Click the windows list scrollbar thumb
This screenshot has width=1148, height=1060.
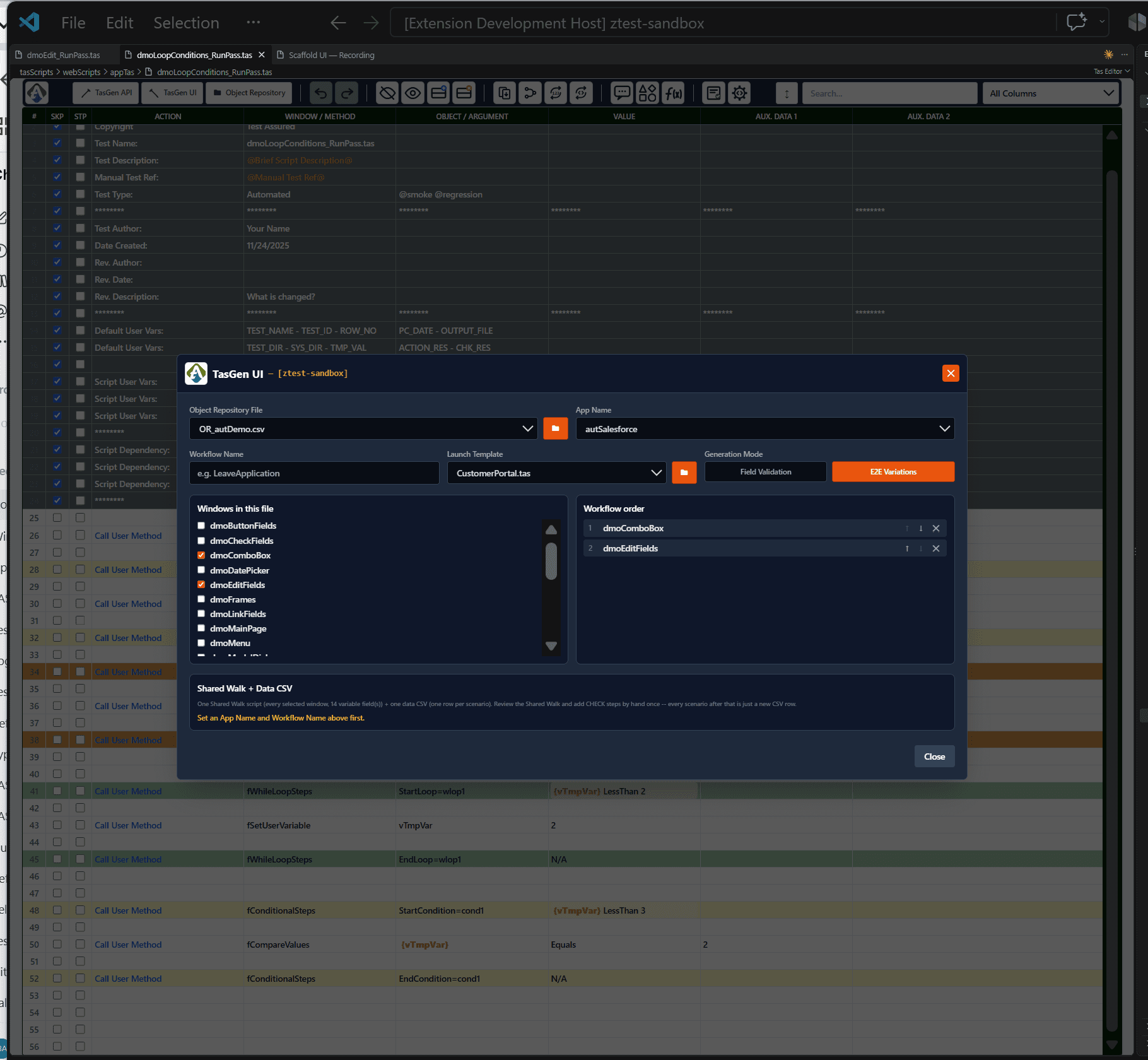tap(551, 561)
